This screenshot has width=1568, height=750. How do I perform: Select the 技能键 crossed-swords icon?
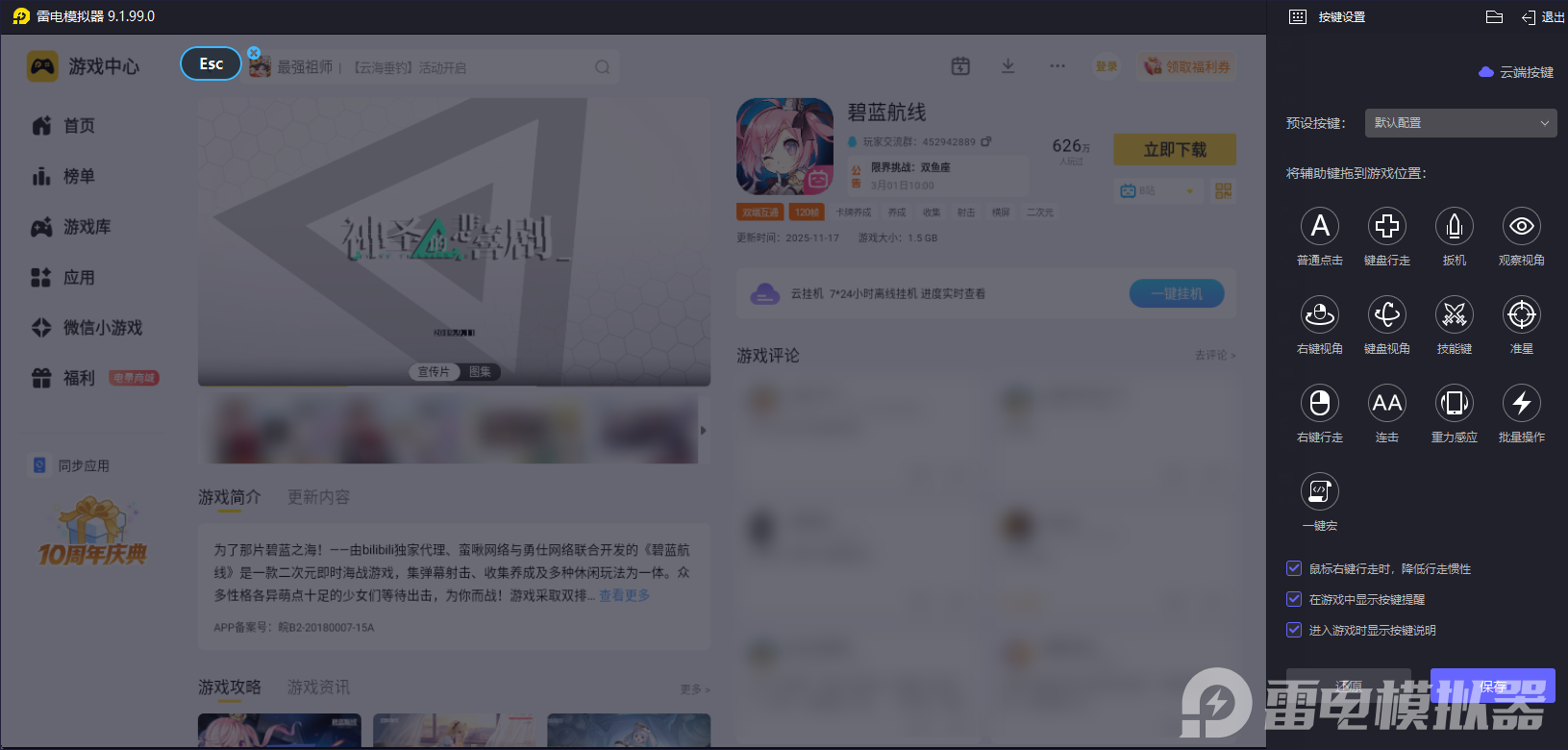(x=1455, y=314)
